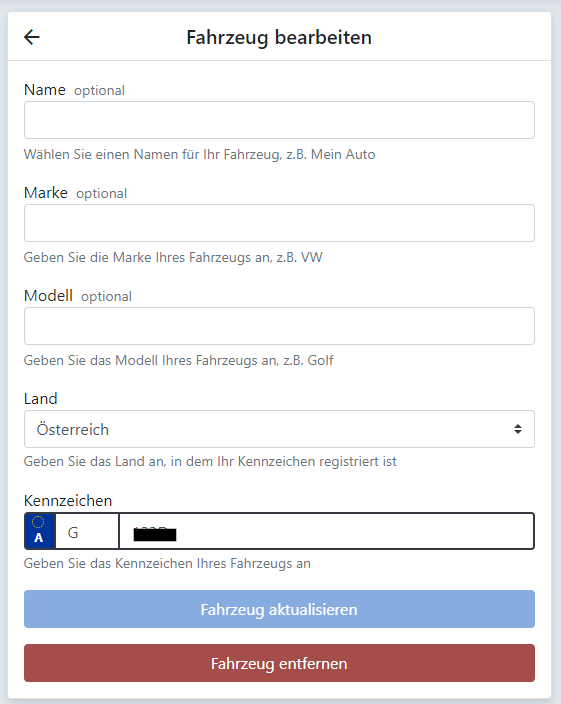Click the Fahrzeug aktualisieren button
Image resolution: width=561 pixels, height=704 pixels.
pyautogui.click(x=279, y=609)
